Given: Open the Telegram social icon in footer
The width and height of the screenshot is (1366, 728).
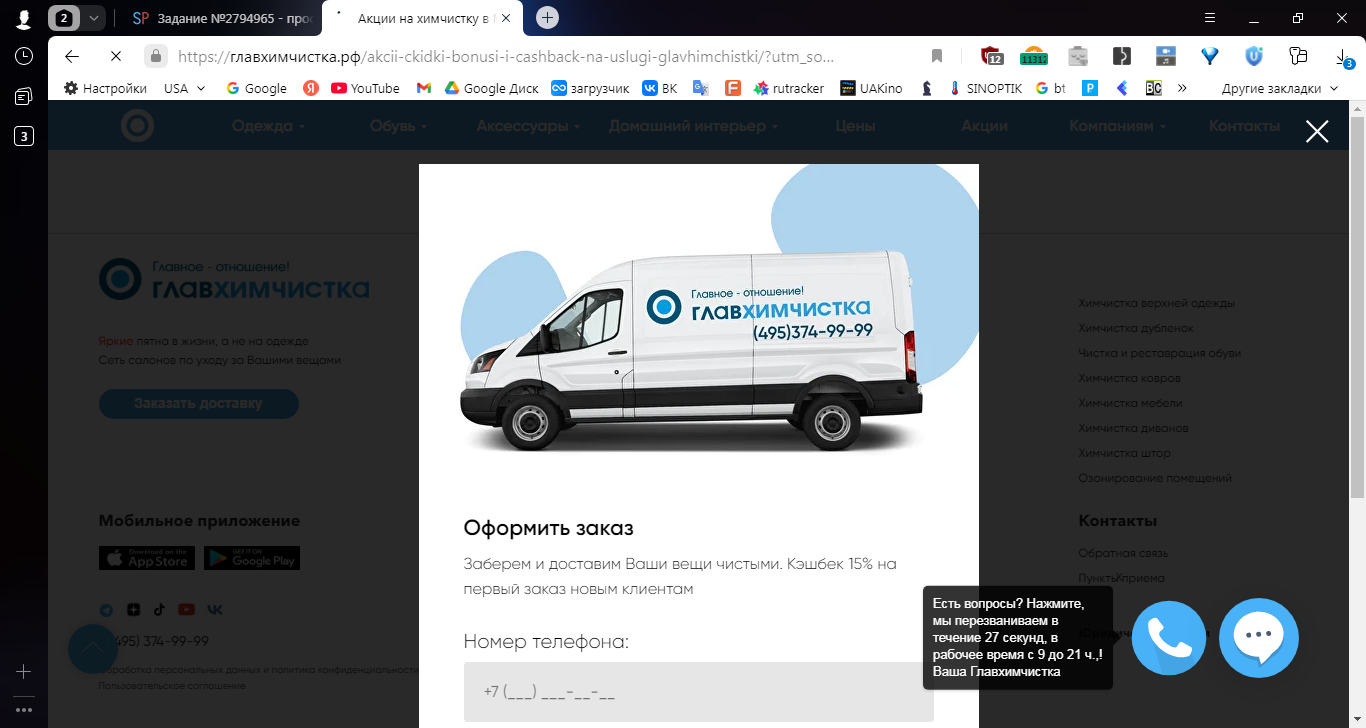Looking at the screenshot, I should 106,610.
